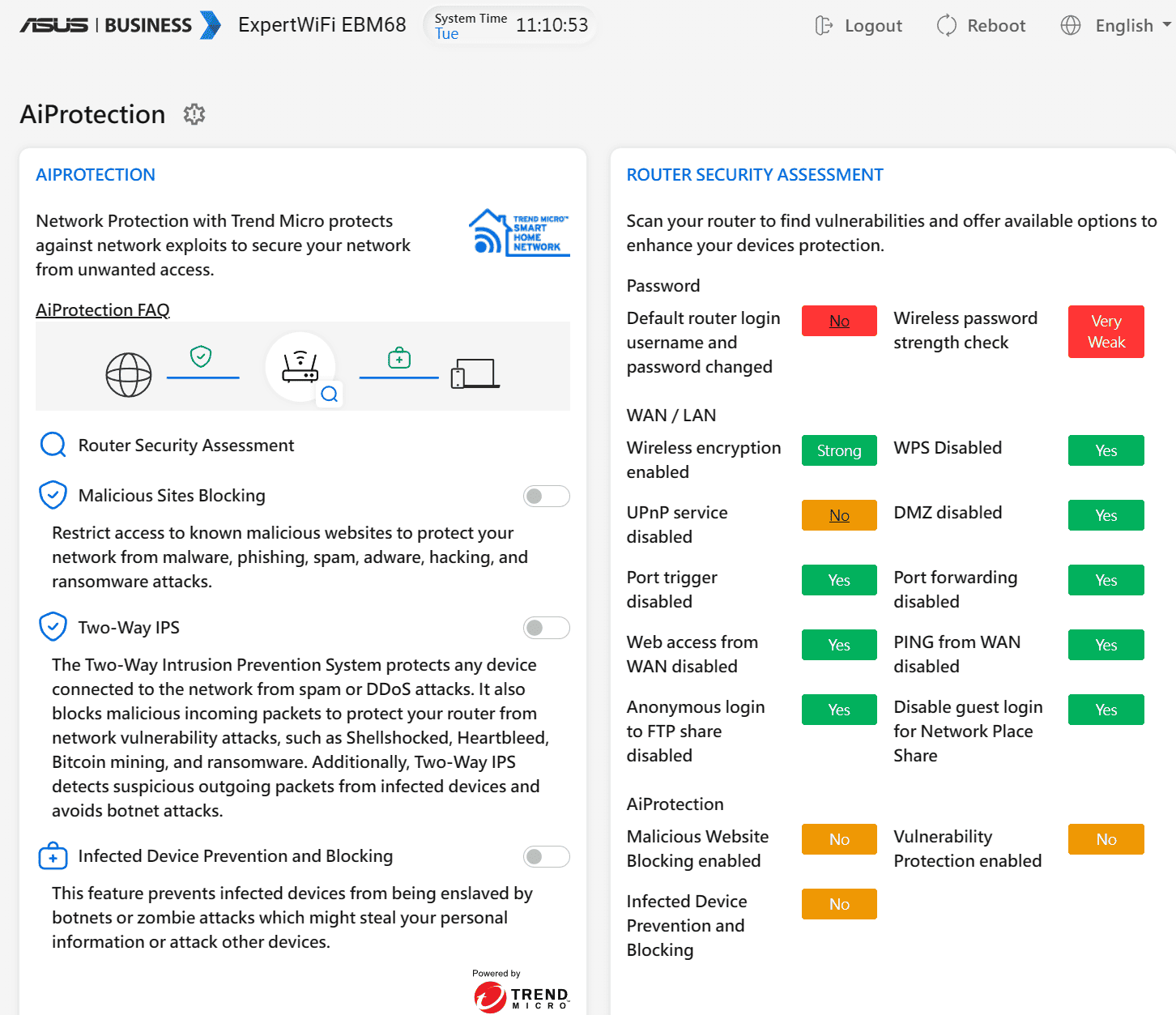The height and width of the screenshot is (1015, 1176).
Task: Click Yes status for Port forwarding disabled
Action: click(1106, 580)
